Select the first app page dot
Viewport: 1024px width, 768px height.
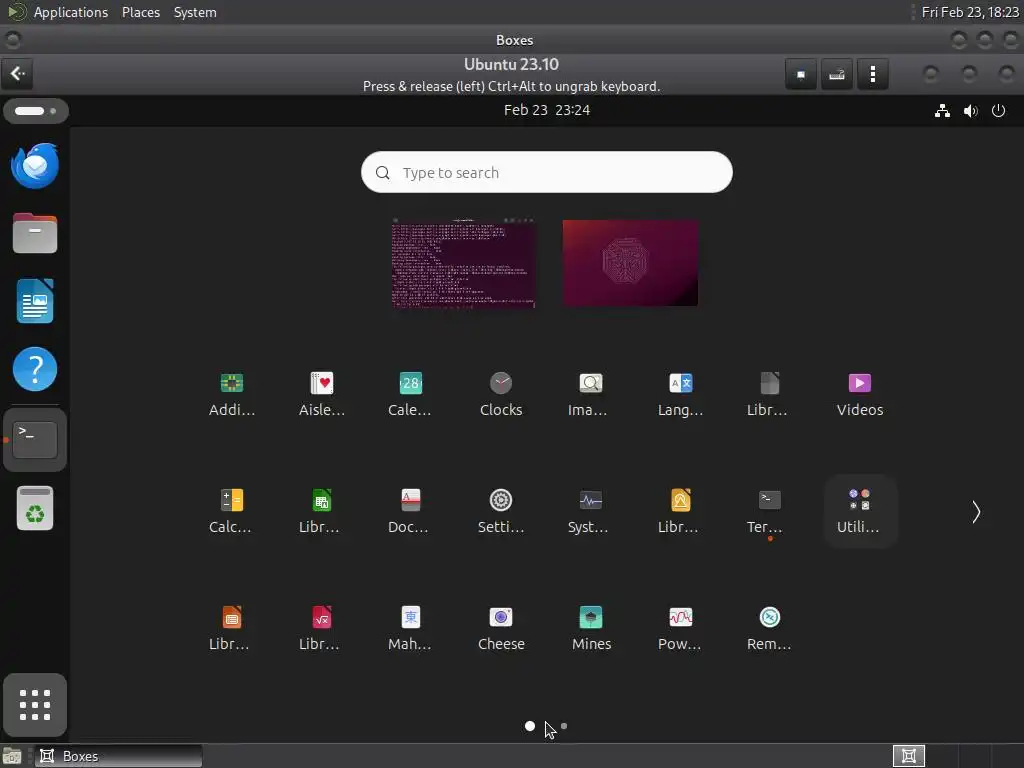point(530,726)
